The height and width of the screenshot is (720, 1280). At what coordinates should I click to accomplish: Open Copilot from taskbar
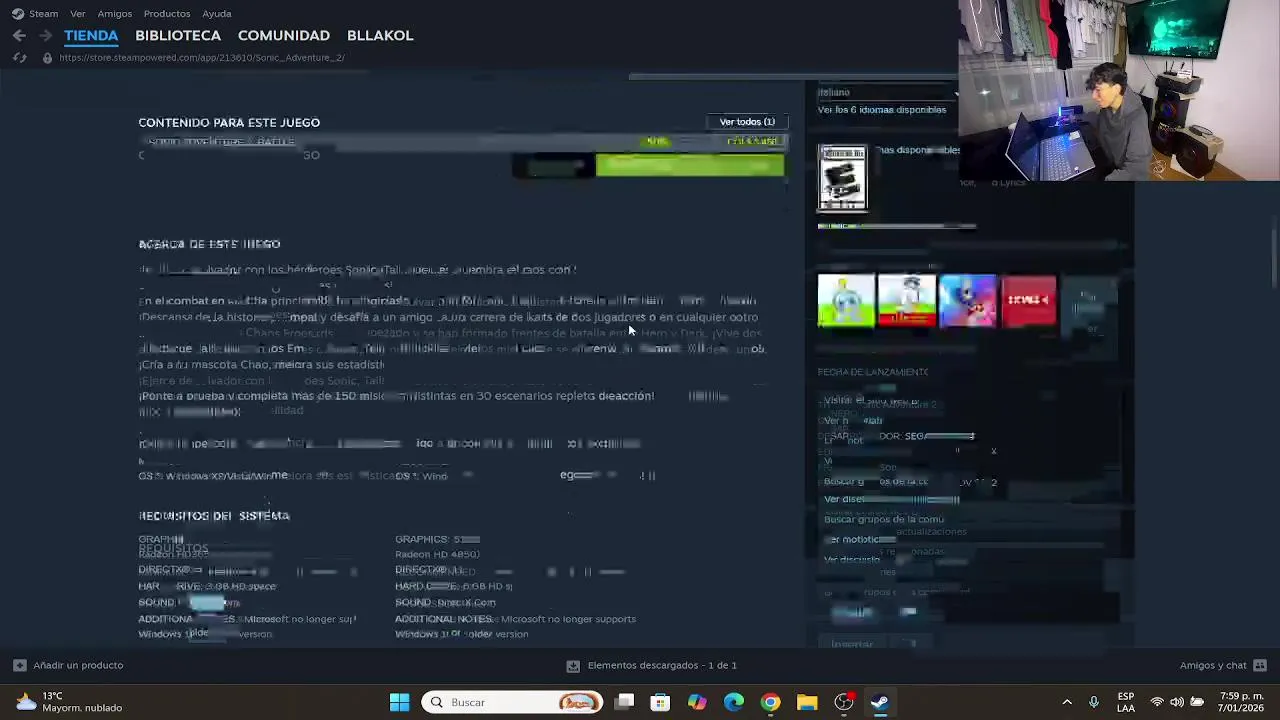[x=697, y=702]
